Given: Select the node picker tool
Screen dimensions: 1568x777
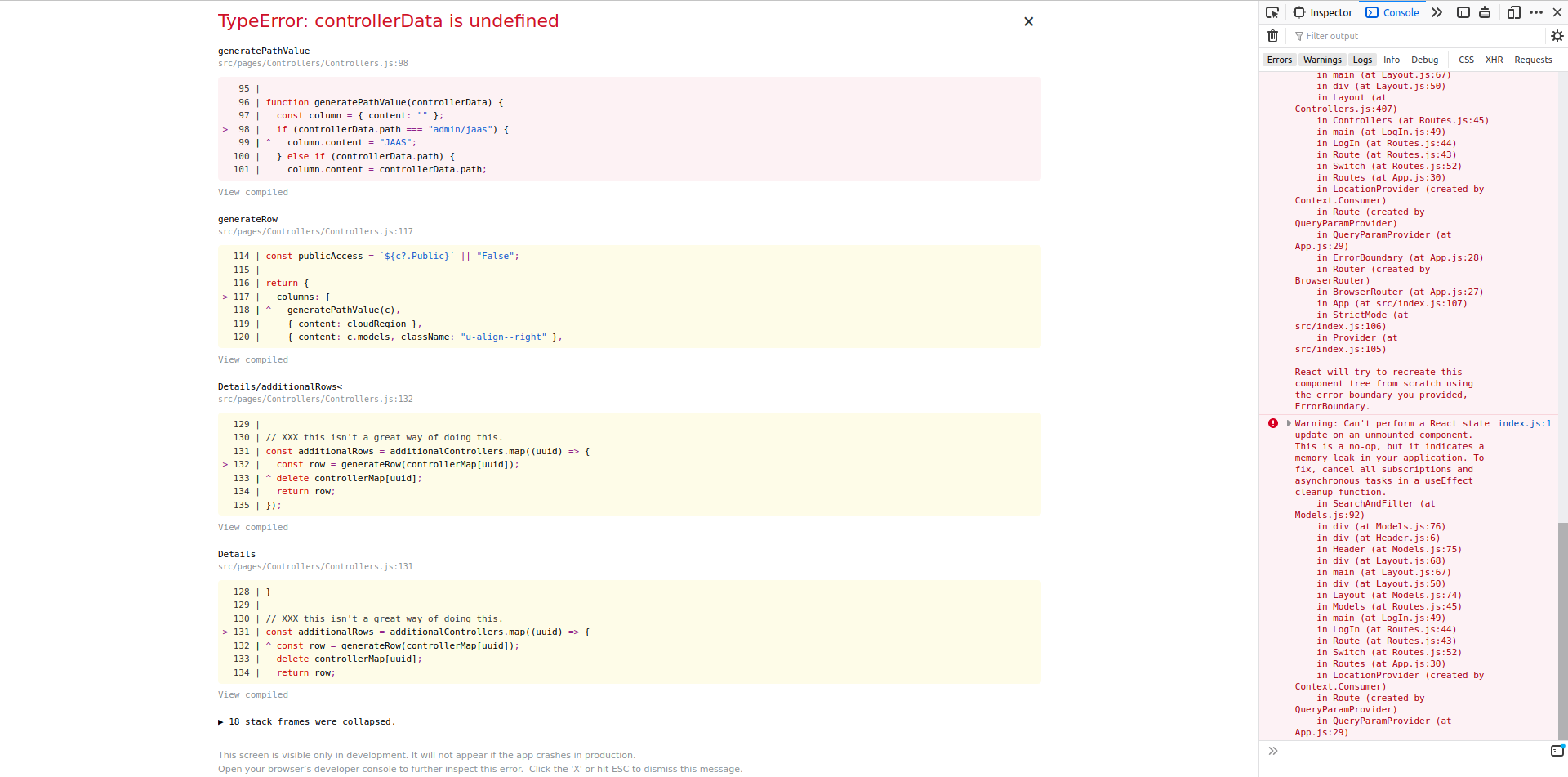Looking at the screenshot, I should pos(1272,12).
